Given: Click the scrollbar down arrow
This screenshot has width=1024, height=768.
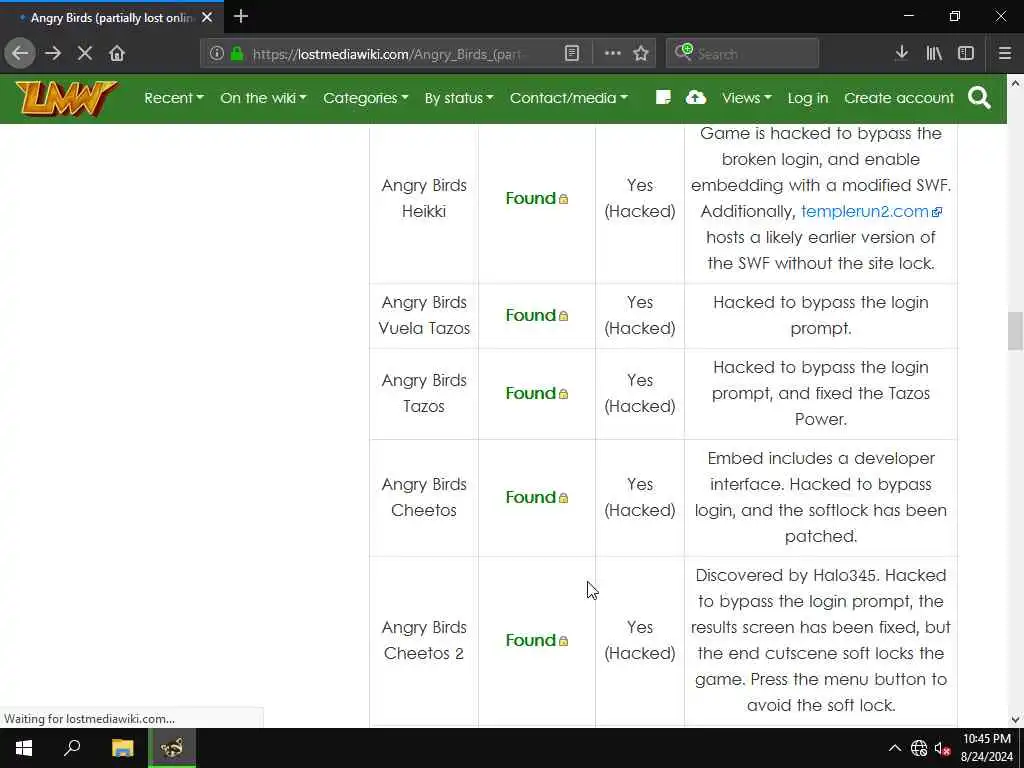Looking at the screenshot, I should [1015, 719].
